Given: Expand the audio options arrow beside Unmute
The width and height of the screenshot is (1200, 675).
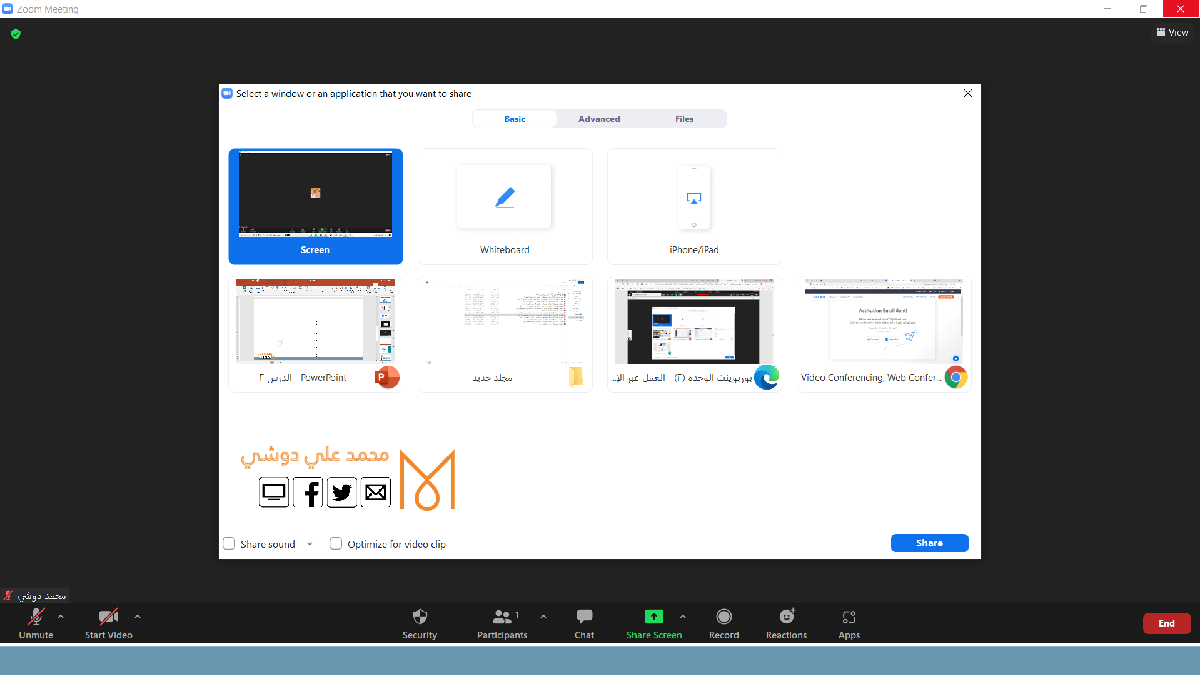Looking at the screenshot, I should 61,617.
